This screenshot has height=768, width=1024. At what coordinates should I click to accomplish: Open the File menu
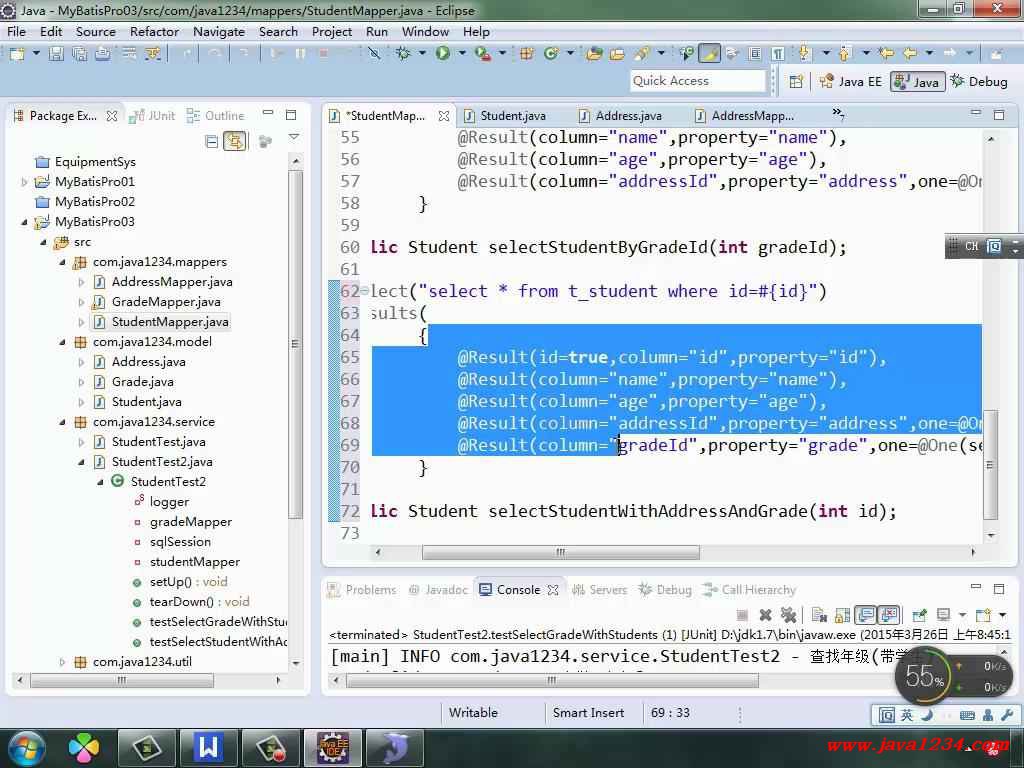point(16,31)
